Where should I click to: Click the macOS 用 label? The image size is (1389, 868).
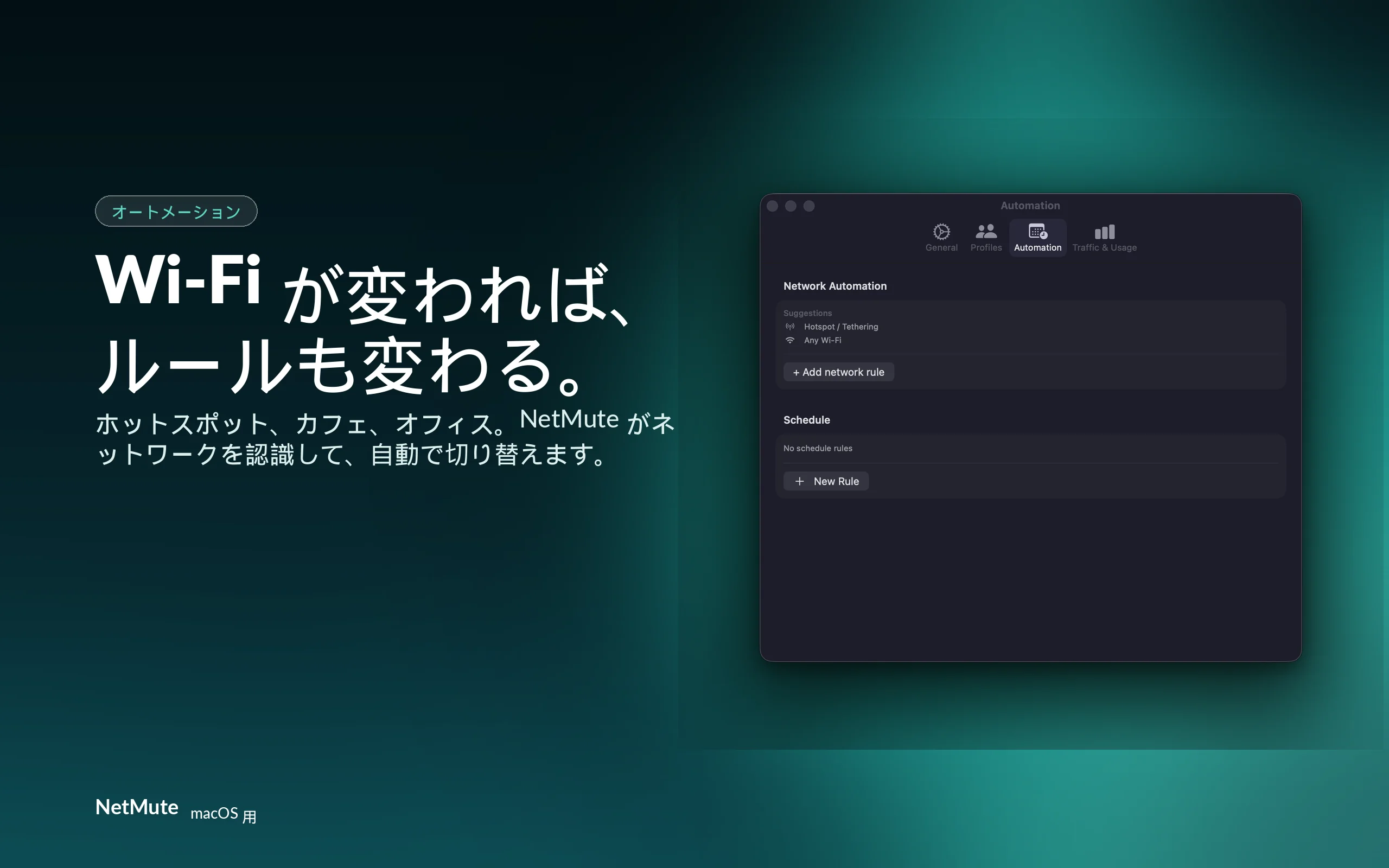click(x=224, y=814)
